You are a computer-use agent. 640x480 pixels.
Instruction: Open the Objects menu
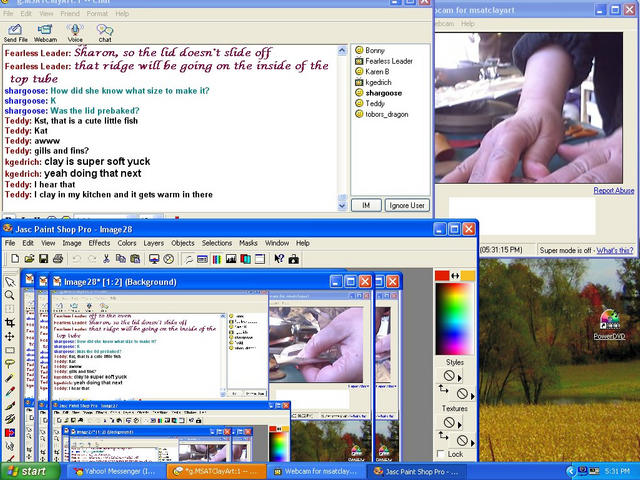(183, 243)
